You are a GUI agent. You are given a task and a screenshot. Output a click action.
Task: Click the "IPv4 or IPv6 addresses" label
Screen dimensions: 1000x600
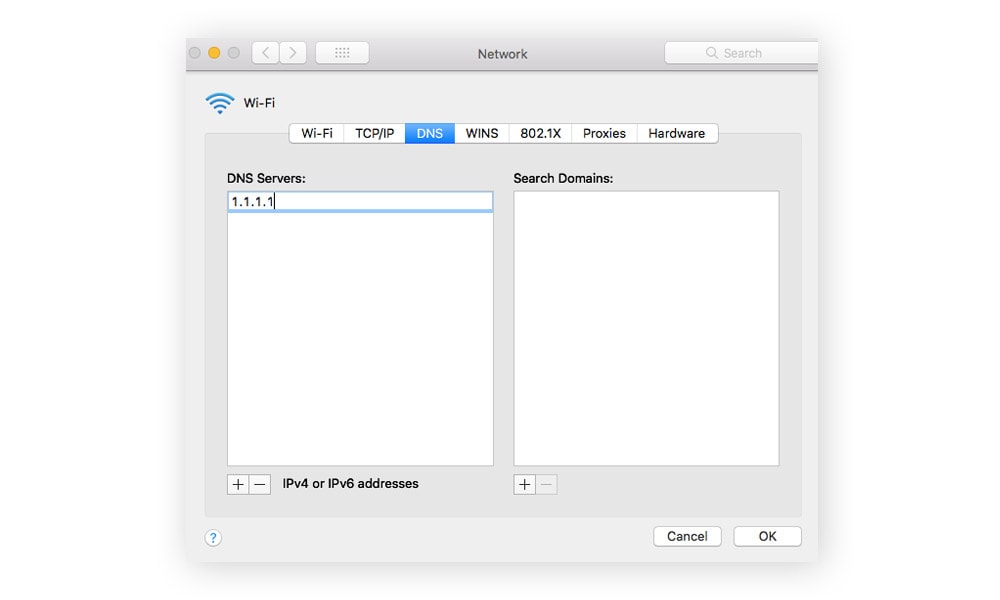(351, 483)
